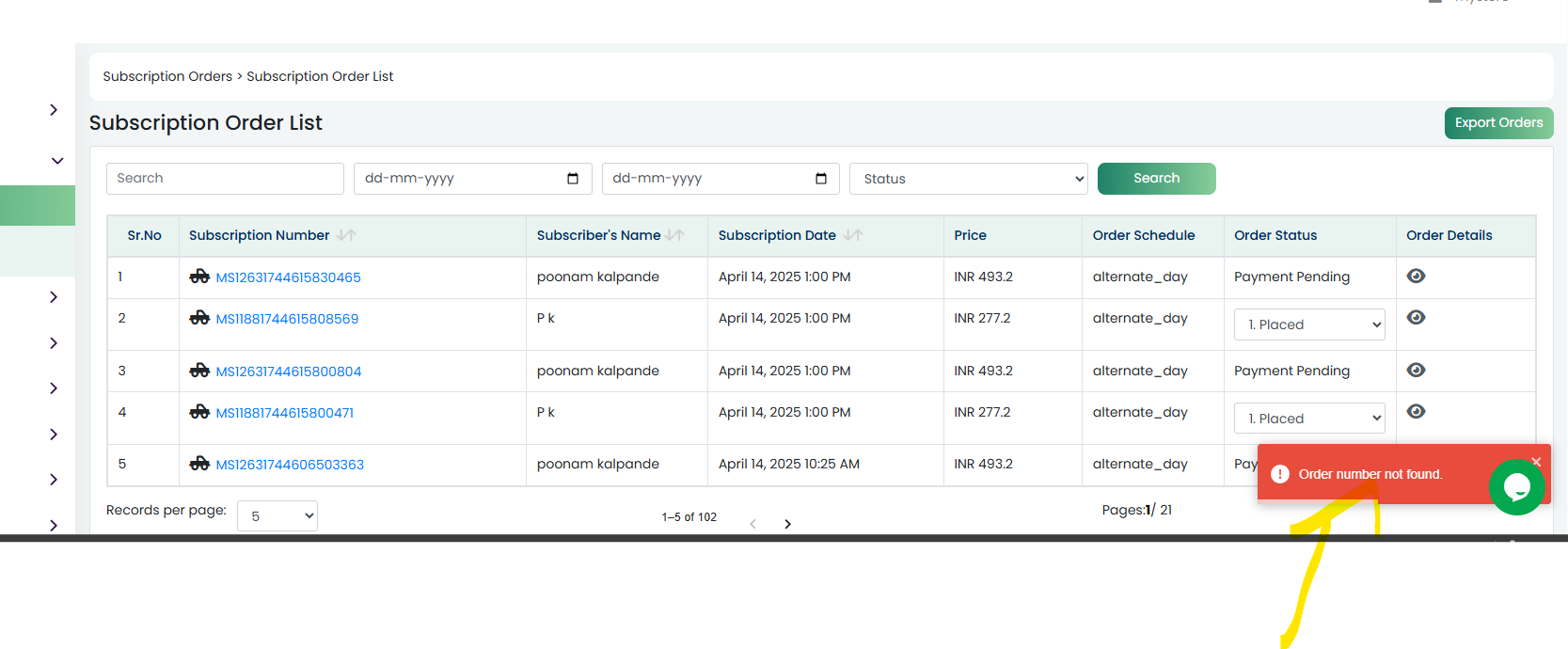Open subscription MS11881744615808569 link

pos(287,319)
